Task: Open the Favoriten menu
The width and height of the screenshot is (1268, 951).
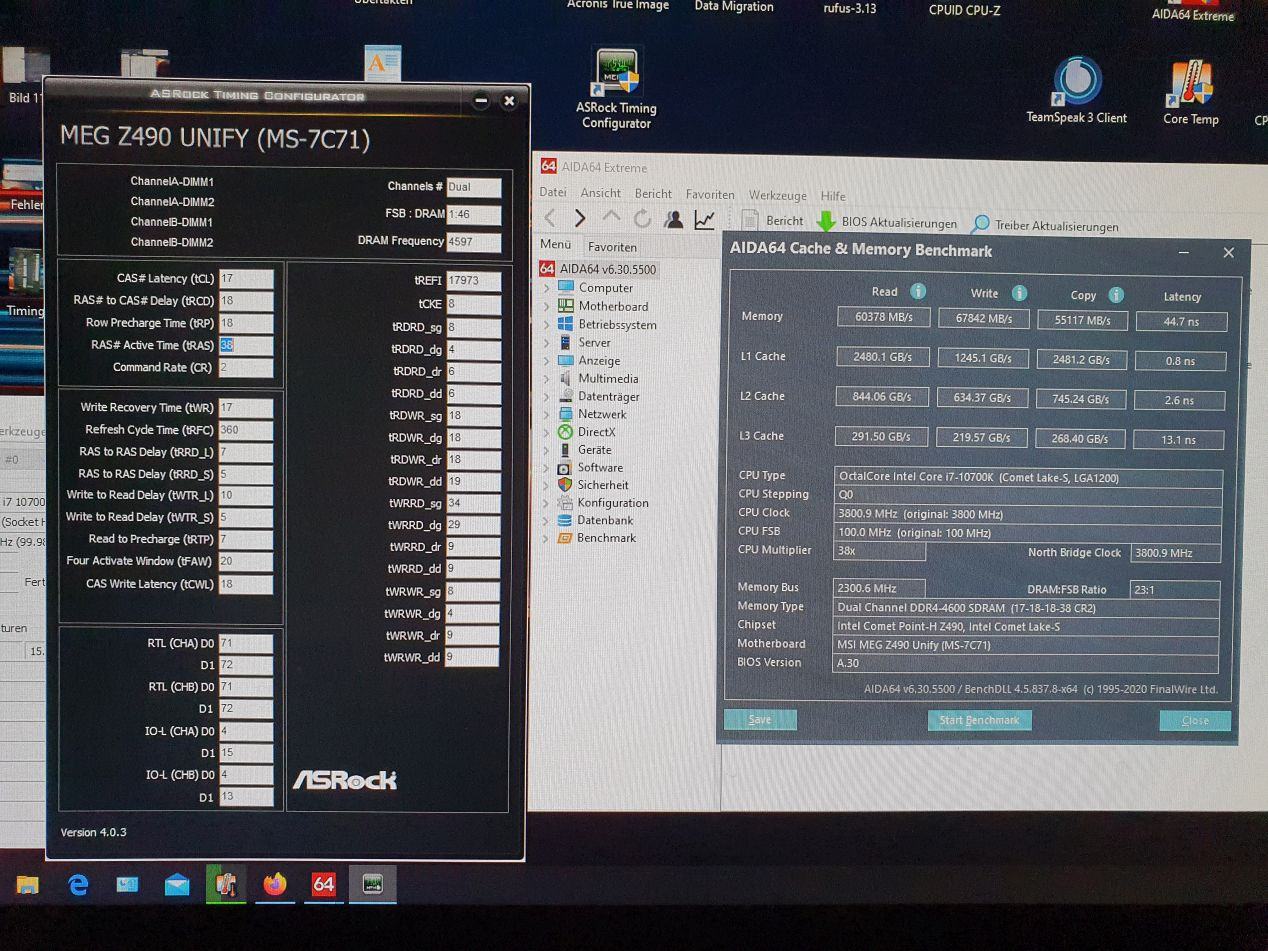Action: (x=710, y=195)
